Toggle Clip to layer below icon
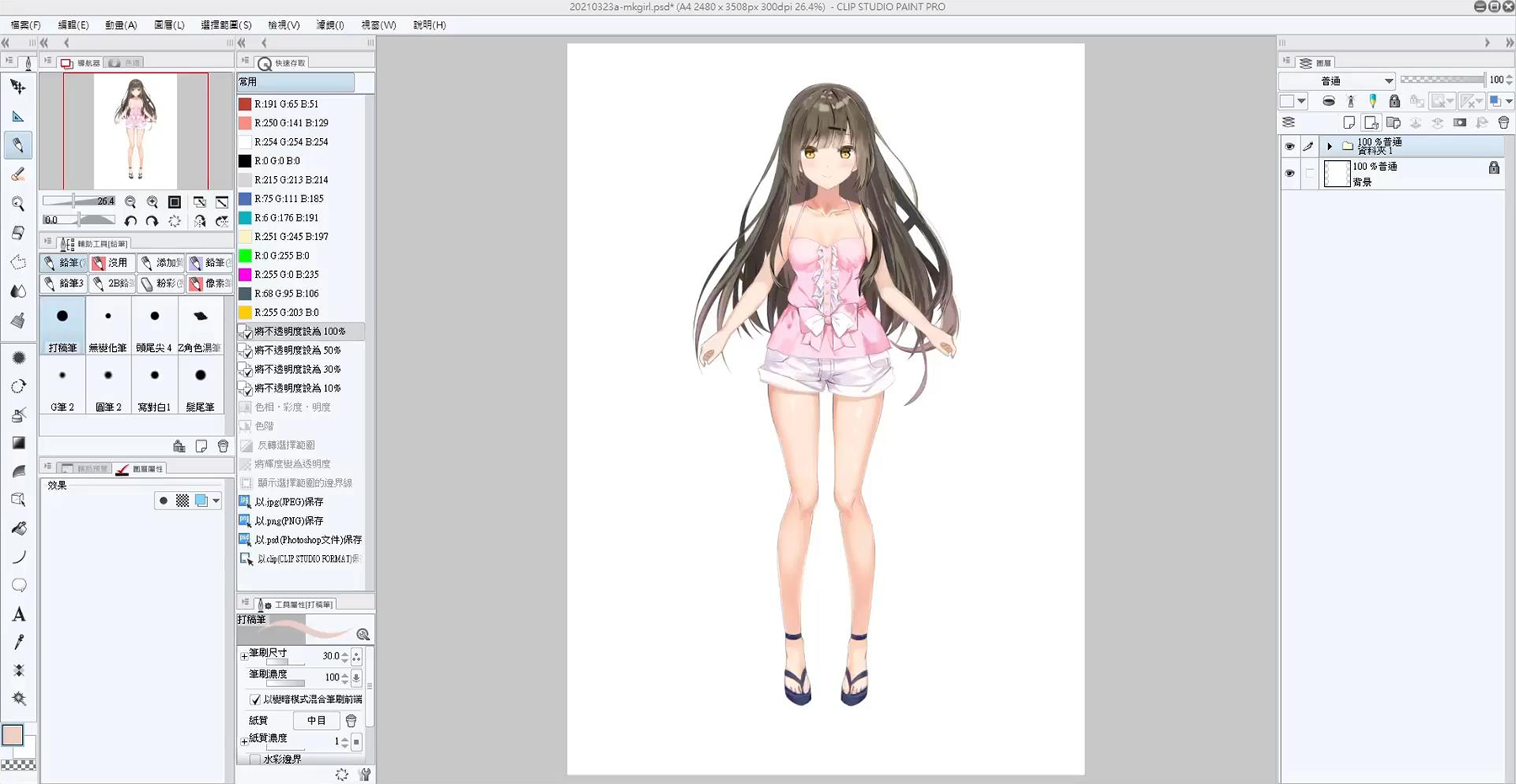Viewport: 1516px width, 784px height. coord(1329,101)
